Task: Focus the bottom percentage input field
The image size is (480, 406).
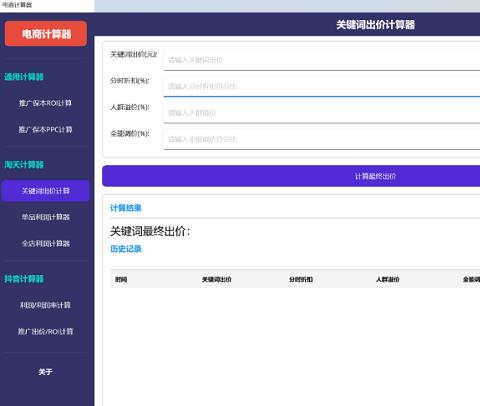Action: pos(321,139)
